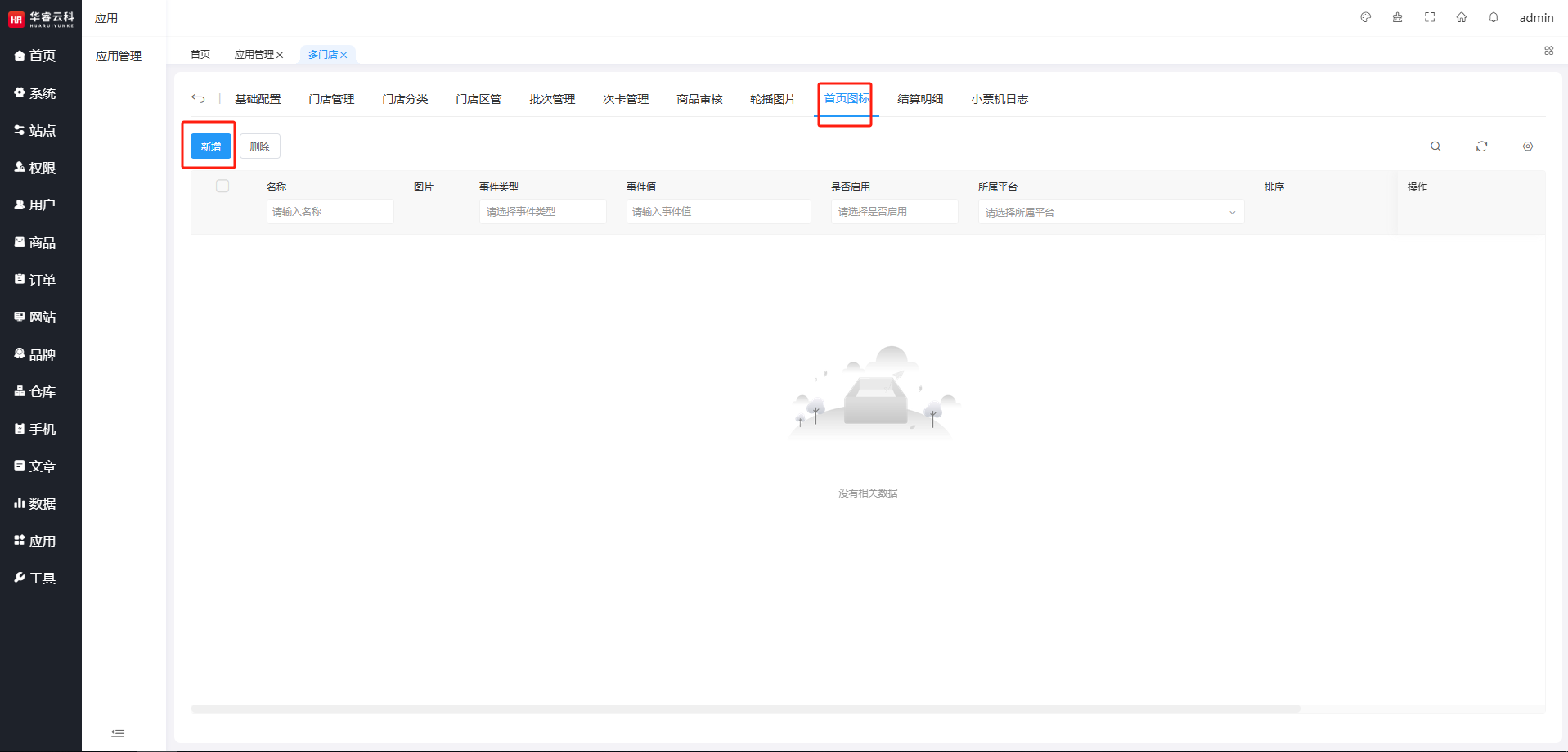Switch to the 轮播图片 tab
1568x752 pixels.
click(x=773, y=99)
